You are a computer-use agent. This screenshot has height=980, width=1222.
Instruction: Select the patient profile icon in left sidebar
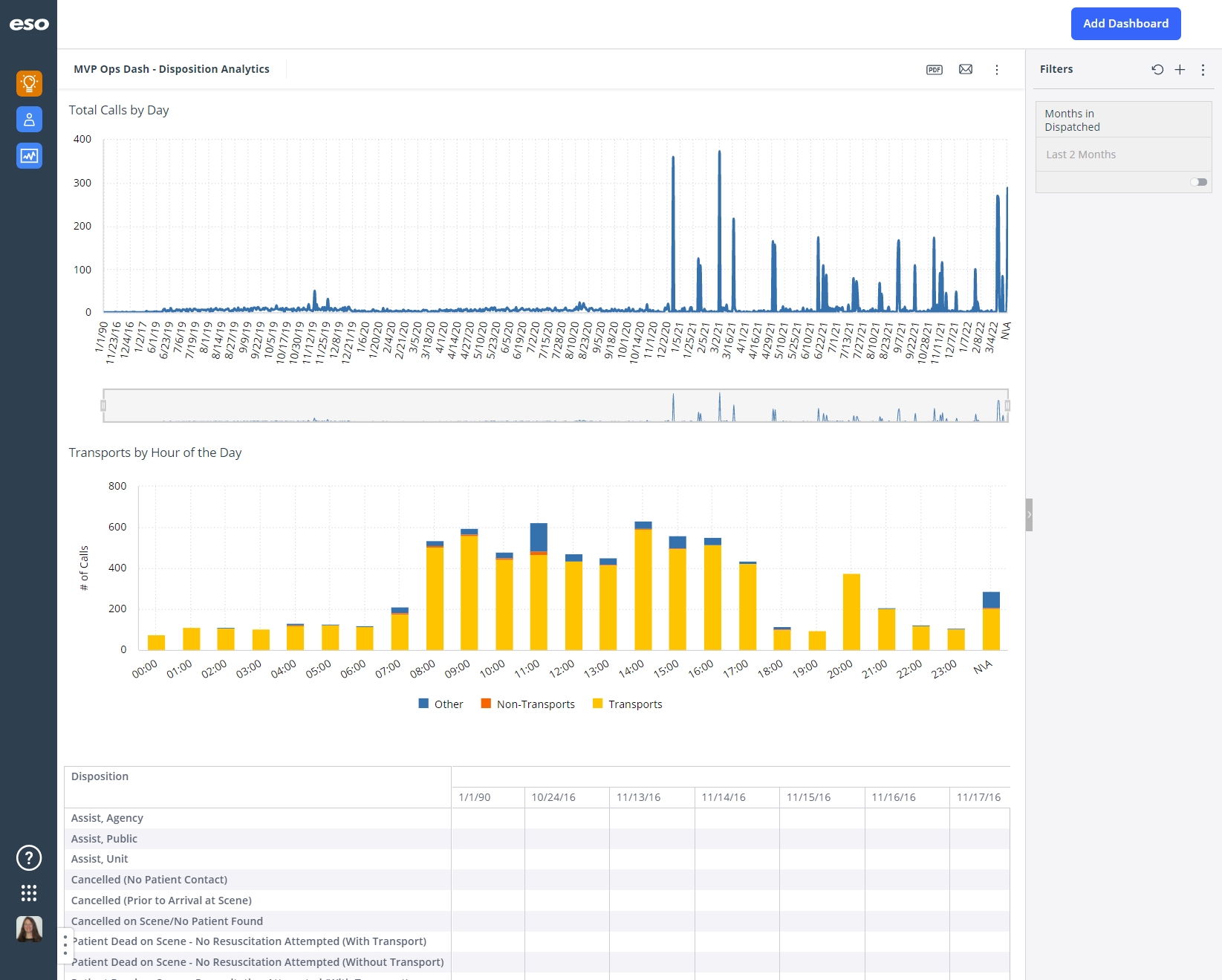click(29, 119)
